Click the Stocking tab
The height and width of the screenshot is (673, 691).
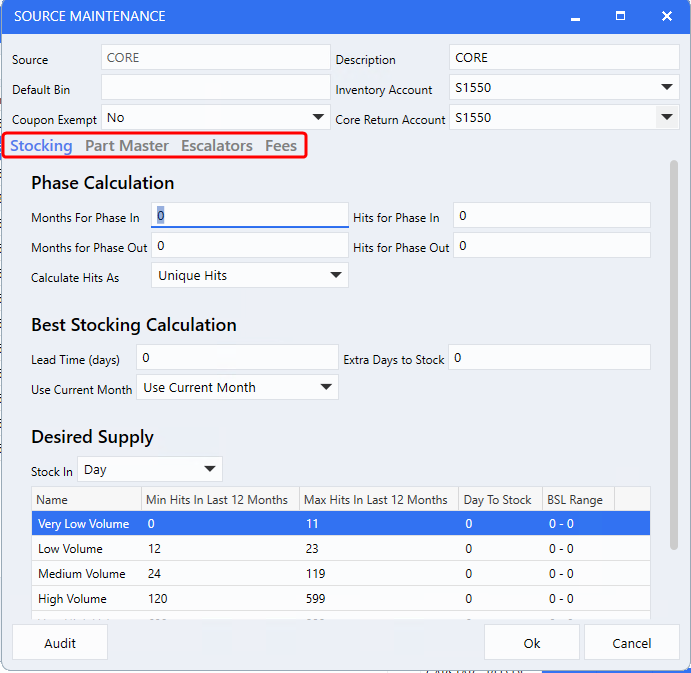point(41,146)
